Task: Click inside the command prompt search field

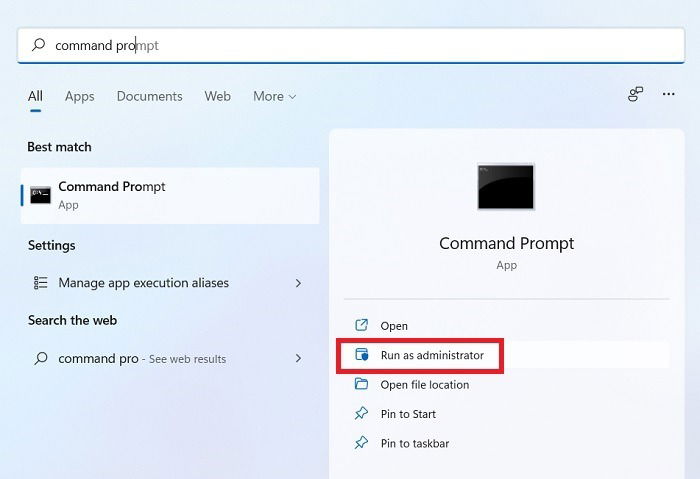Action: pos(351,45)
